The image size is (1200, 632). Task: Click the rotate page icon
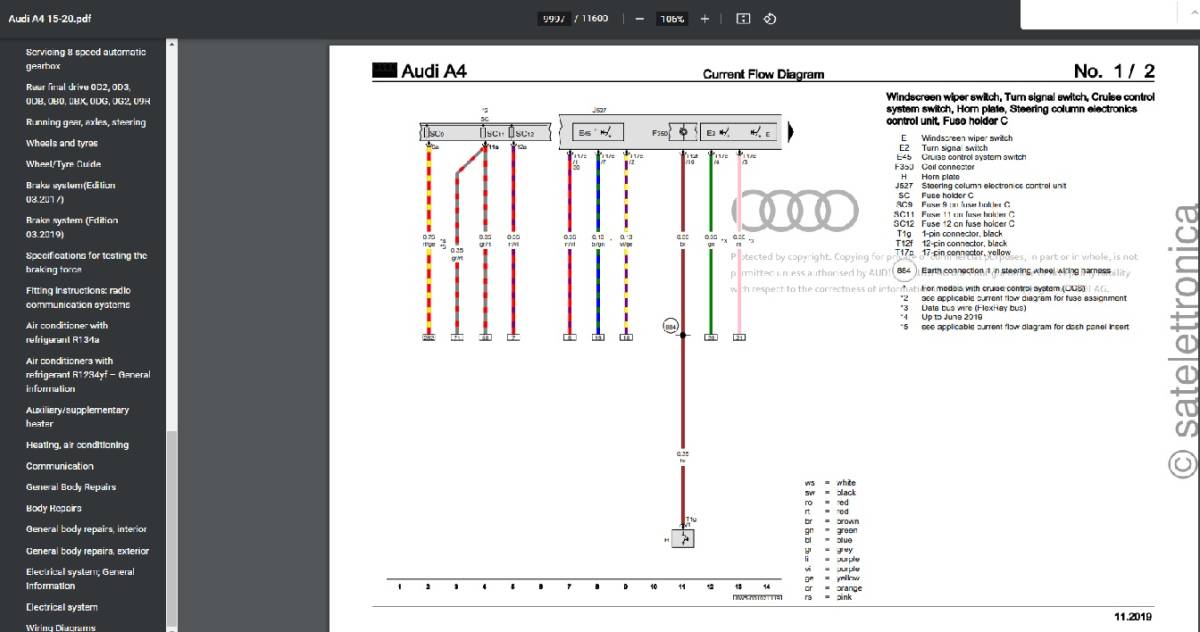coord(770,19)
